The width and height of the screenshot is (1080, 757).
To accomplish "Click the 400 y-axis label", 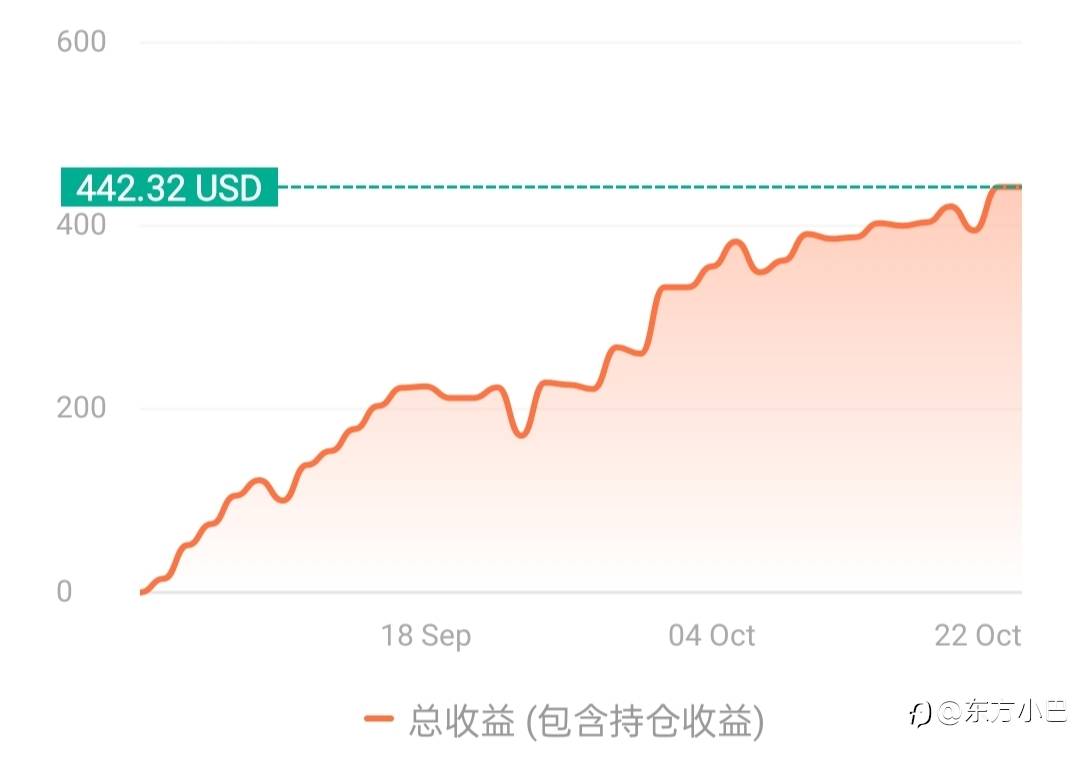I will pyautogui.click(x=82, y=225).
